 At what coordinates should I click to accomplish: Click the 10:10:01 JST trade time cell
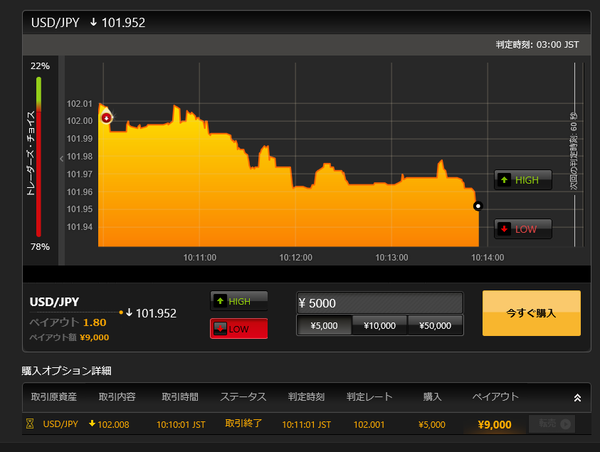(181, 424)
